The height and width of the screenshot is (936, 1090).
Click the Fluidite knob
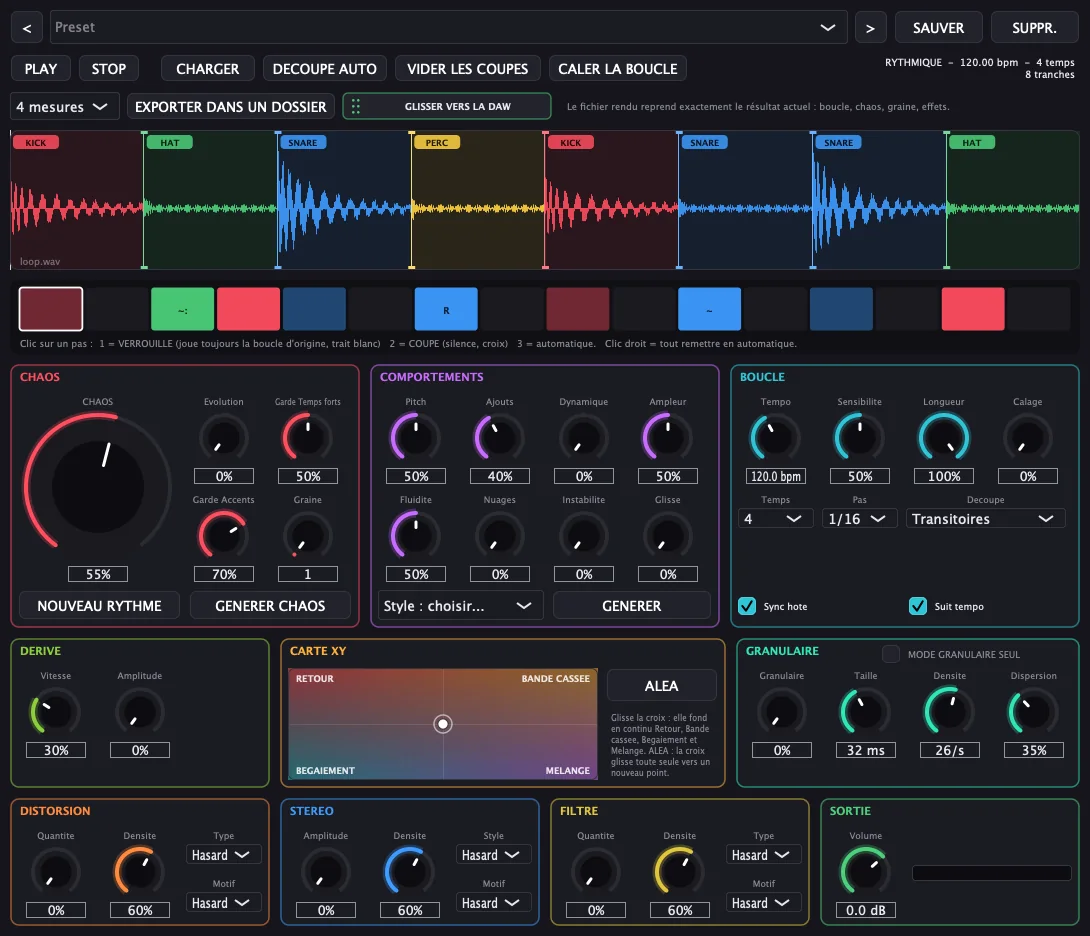pyautogui.click(x=416, y=536)
